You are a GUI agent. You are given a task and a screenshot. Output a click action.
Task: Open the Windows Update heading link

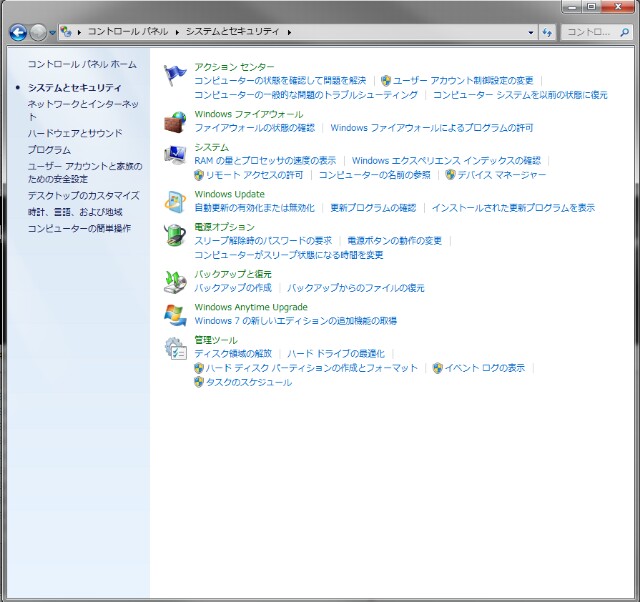point(229,194)
